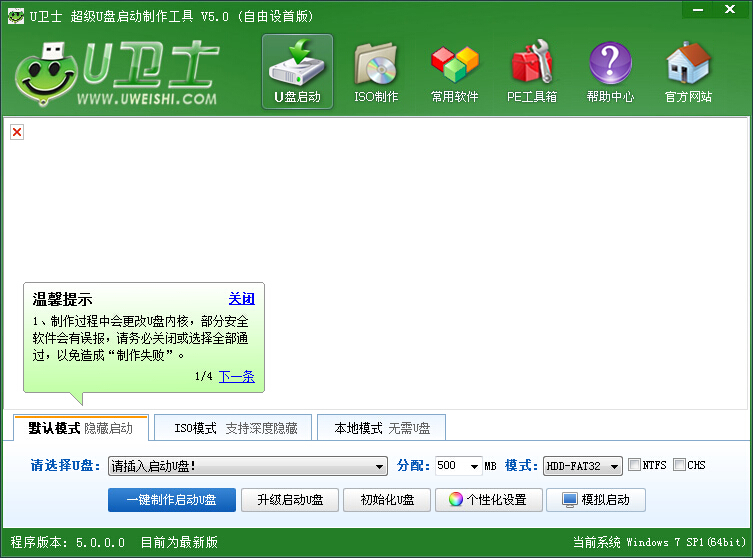The width and height of the screenshot is (753, 558).
Task: Click the U卫士 frog logo
Action: pyautogui.click(x=46, y=73)
